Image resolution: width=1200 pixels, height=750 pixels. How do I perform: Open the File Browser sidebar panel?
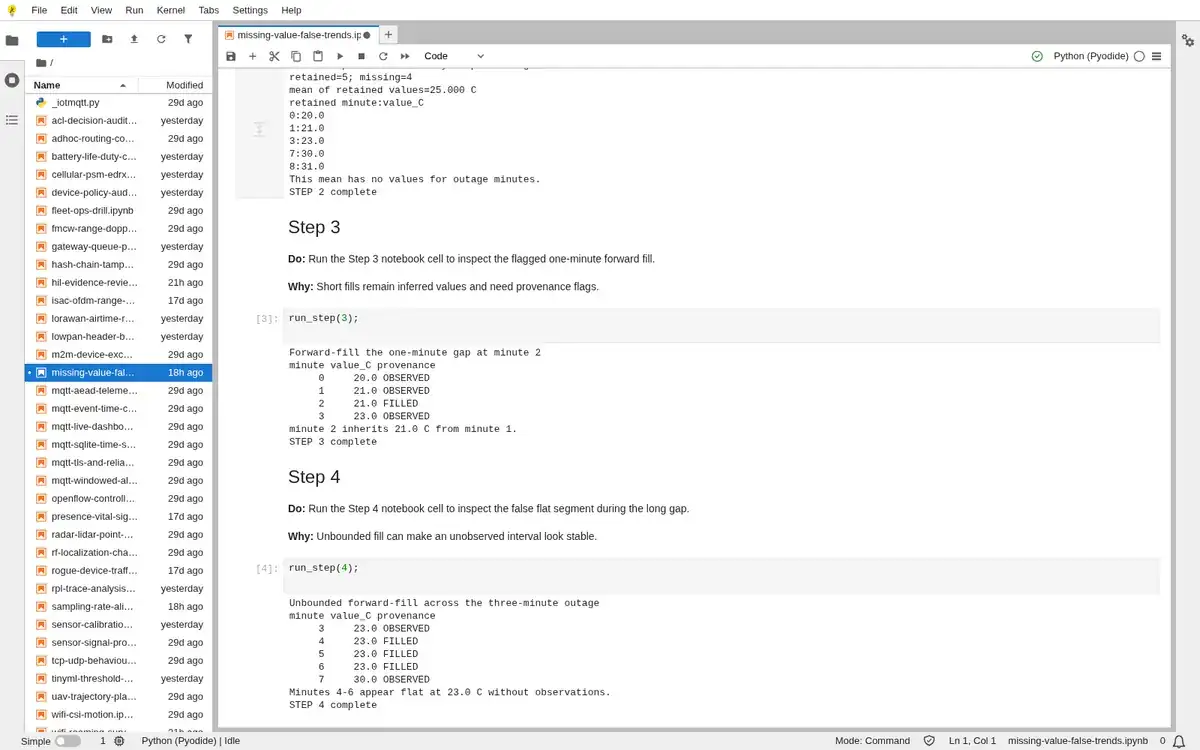point(12,41)
